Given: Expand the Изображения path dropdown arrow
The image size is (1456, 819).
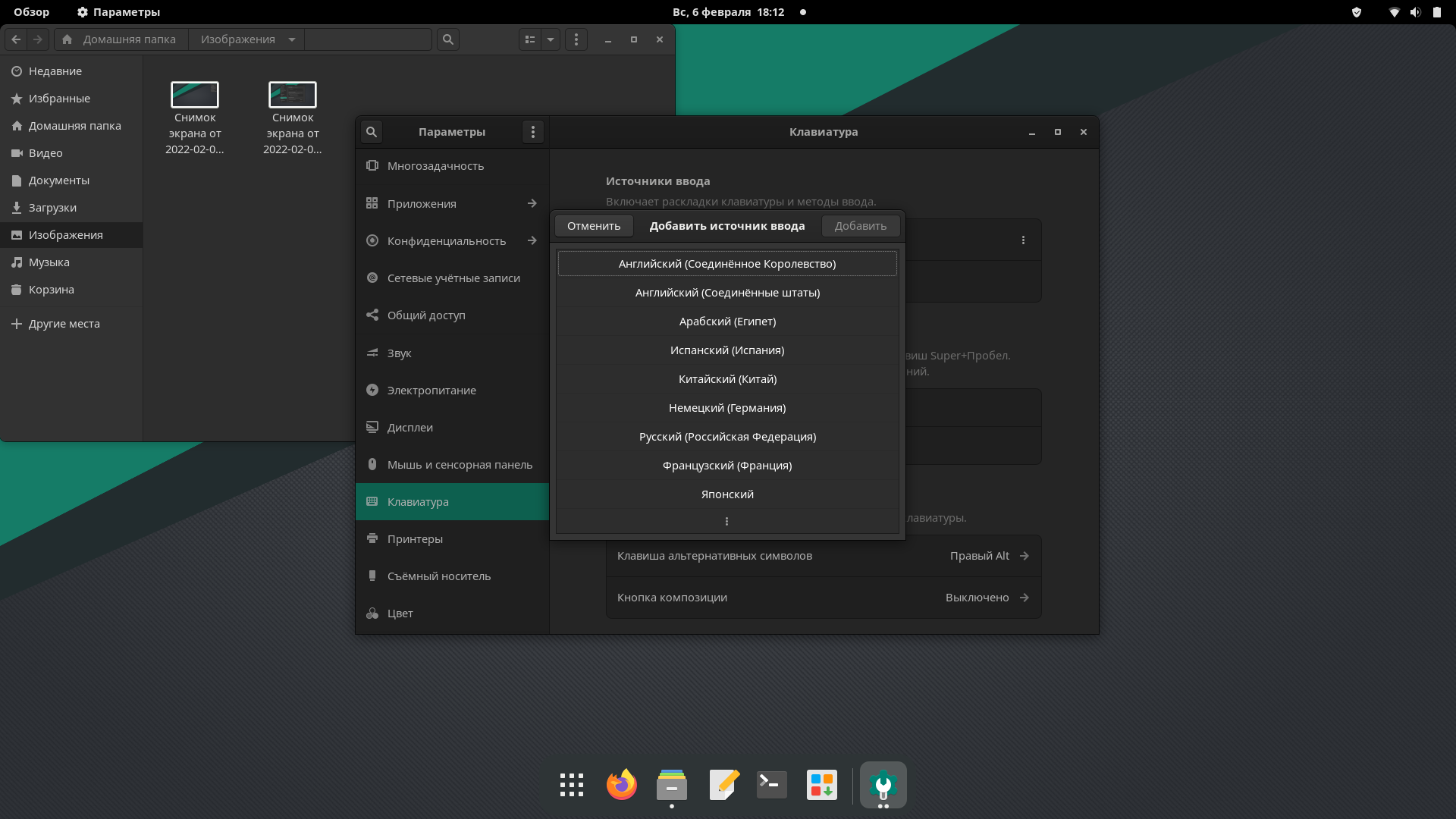Looking at the screenshot, I should (x=292, y=39).
